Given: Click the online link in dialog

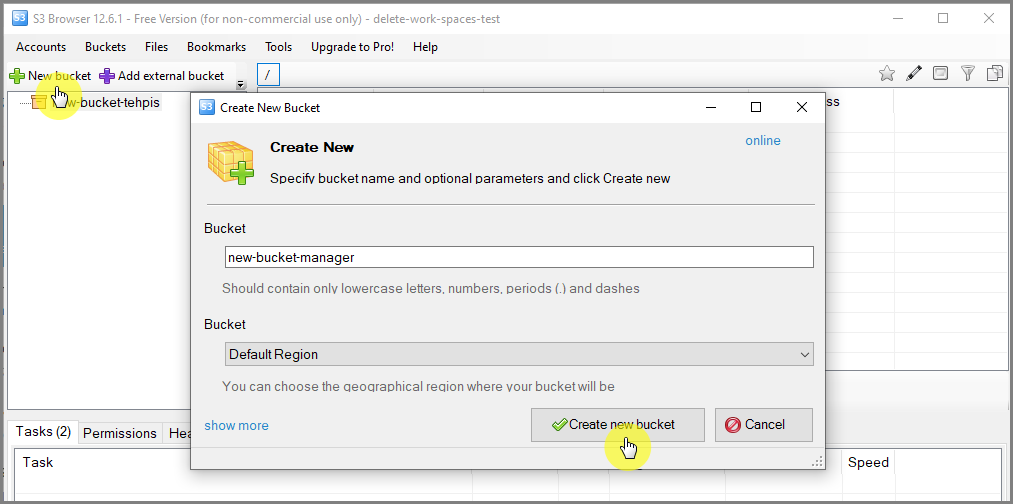Looking at the screenshot, I should click(763, 141).
